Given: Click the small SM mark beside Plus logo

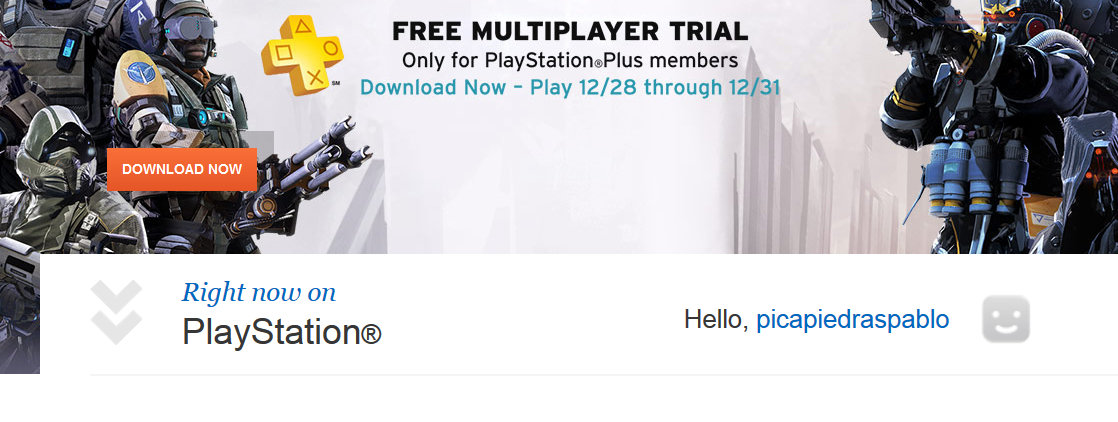Looking at the screenshot, I should pyautogui.click(x=336, y=83).
